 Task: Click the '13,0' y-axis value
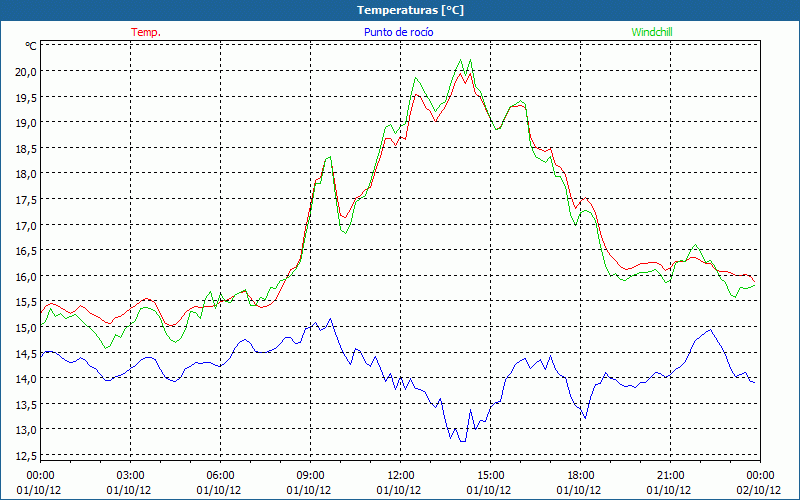pos(27,430)
